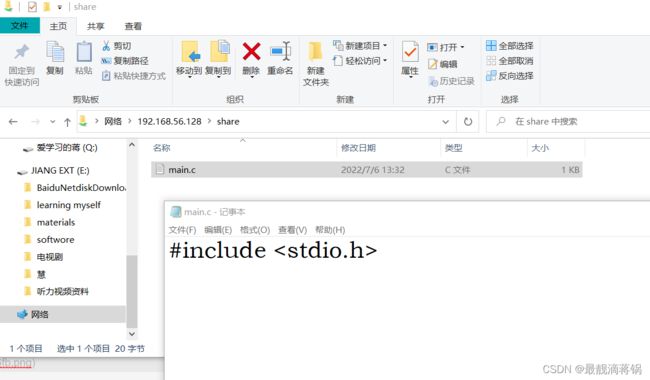Click Select all (全部选择)

pos(510,46)
